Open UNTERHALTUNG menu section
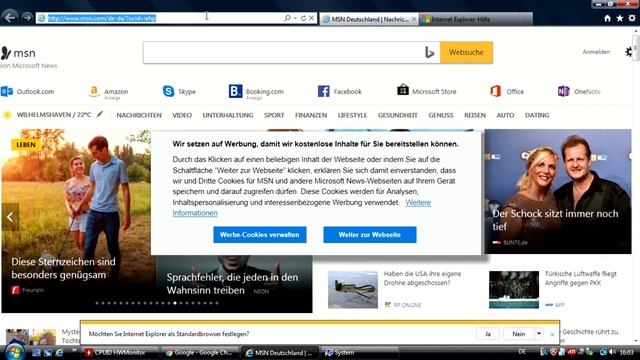640x360 pixels. (228, 115)
